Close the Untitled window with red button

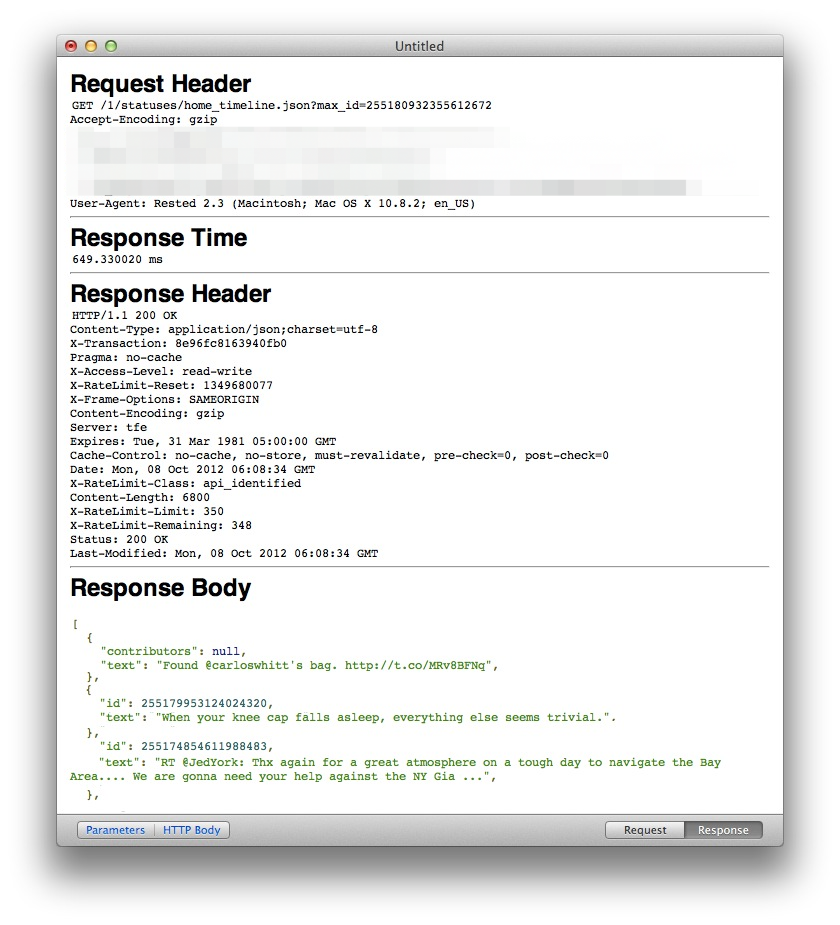tap(71, 46)
